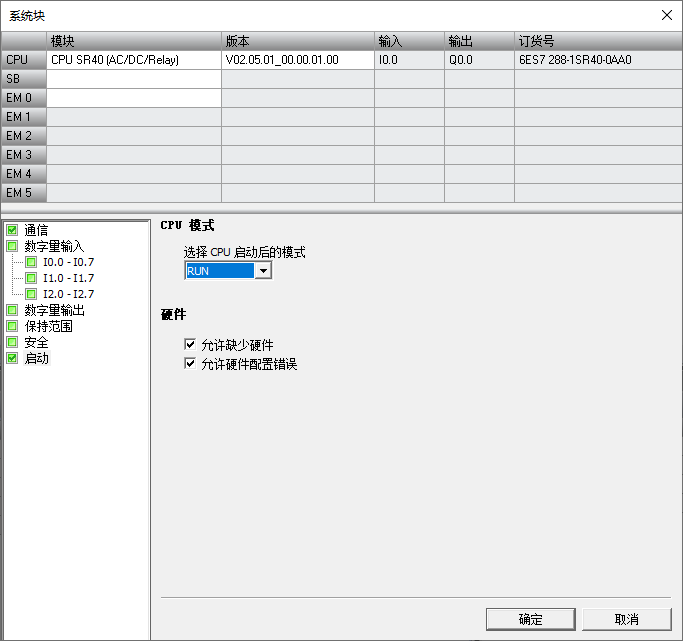Select 保持范围 in the settings tree
This screenshot has width=683, height=641.
48,326
